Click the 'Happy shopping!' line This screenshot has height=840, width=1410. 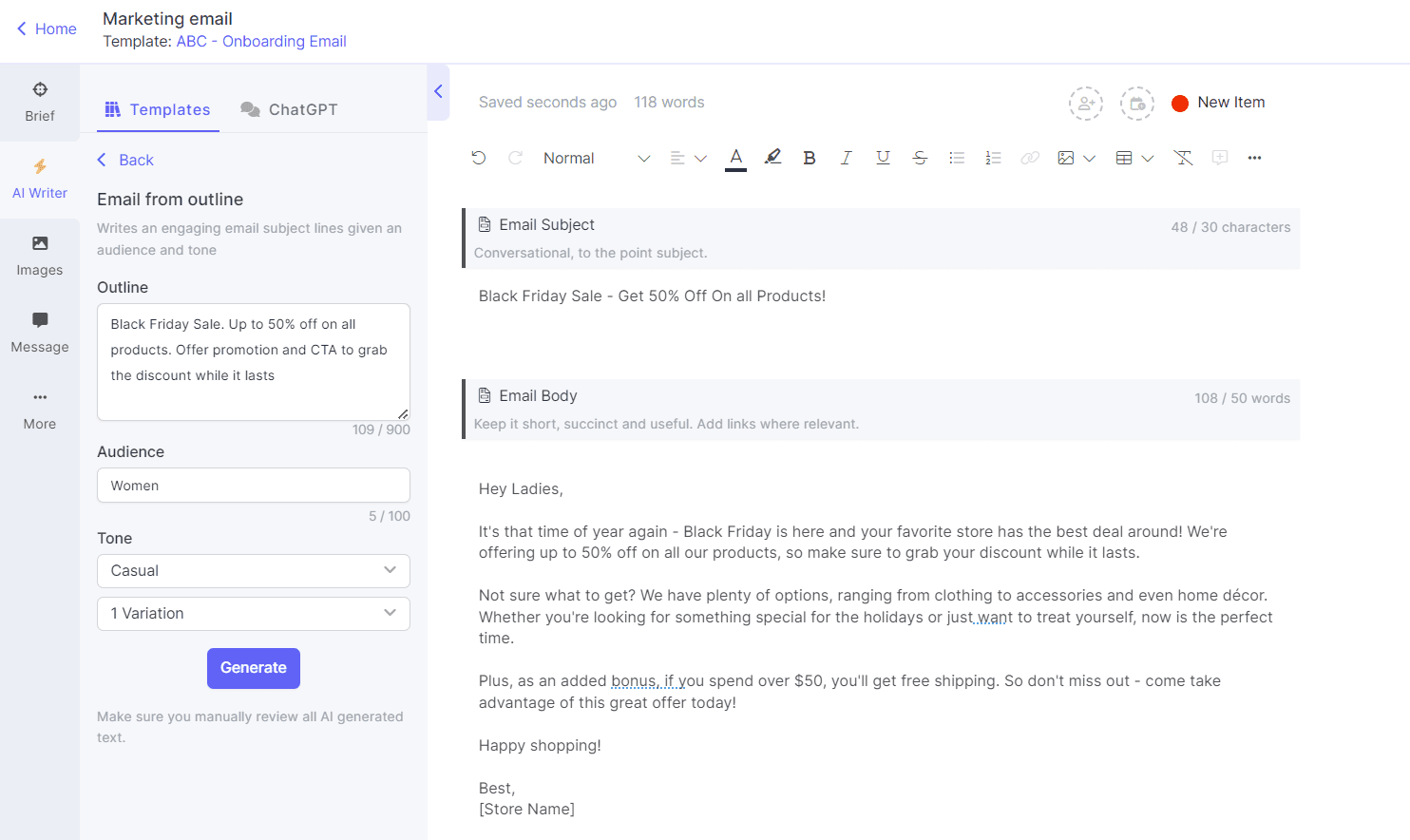(540, 745)
